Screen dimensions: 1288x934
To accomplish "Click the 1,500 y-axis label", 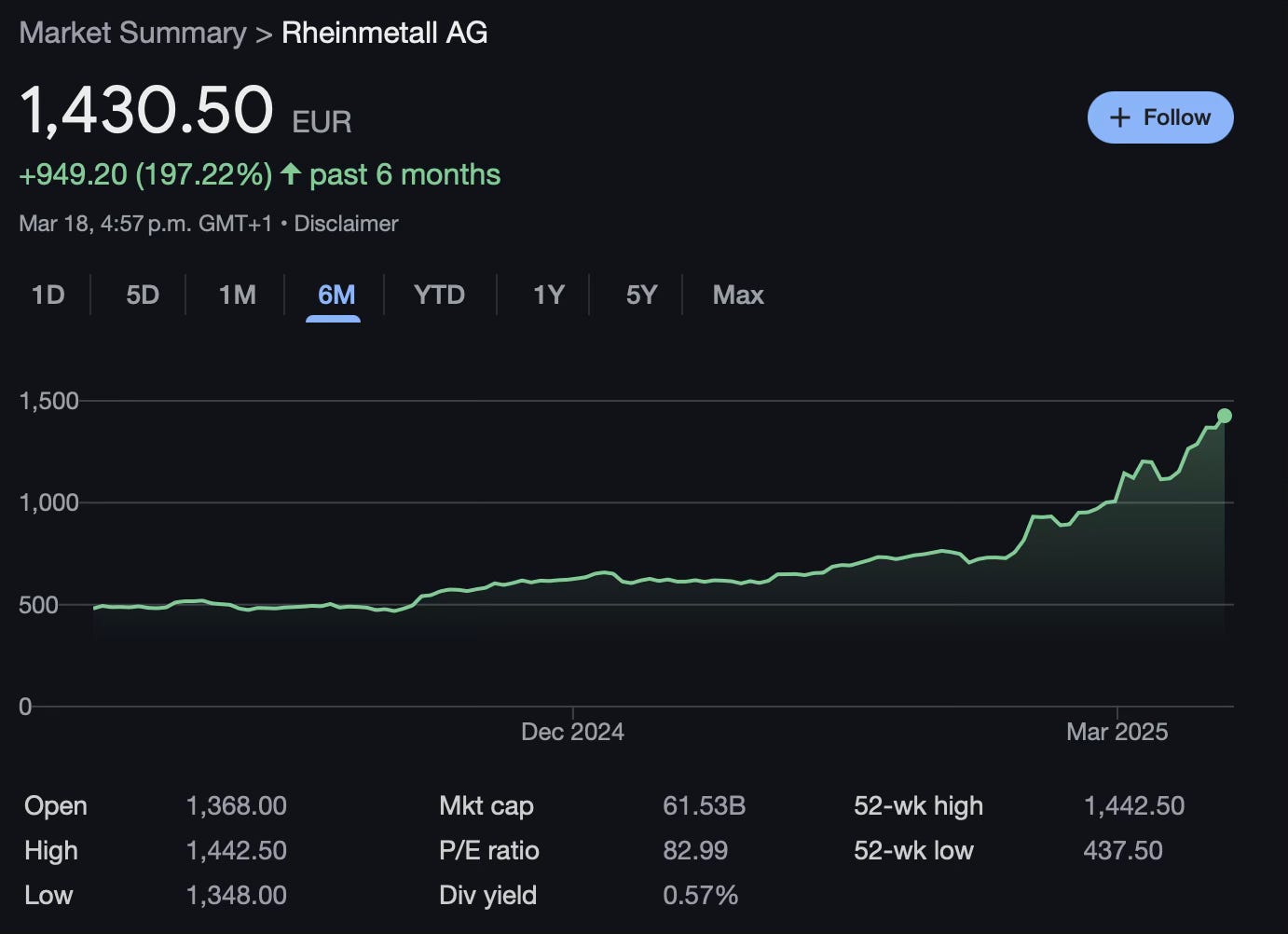I will tap(48, 402).
